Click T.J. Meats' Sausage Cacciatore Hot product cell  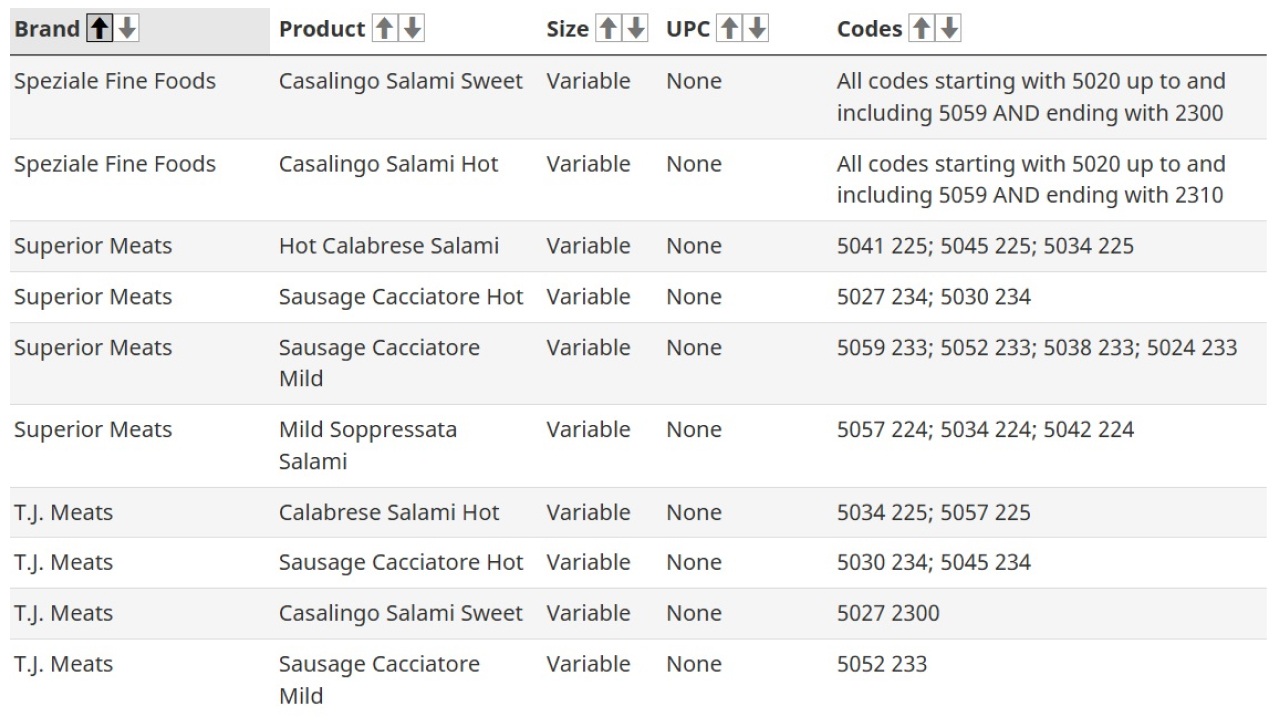point(401,563)
